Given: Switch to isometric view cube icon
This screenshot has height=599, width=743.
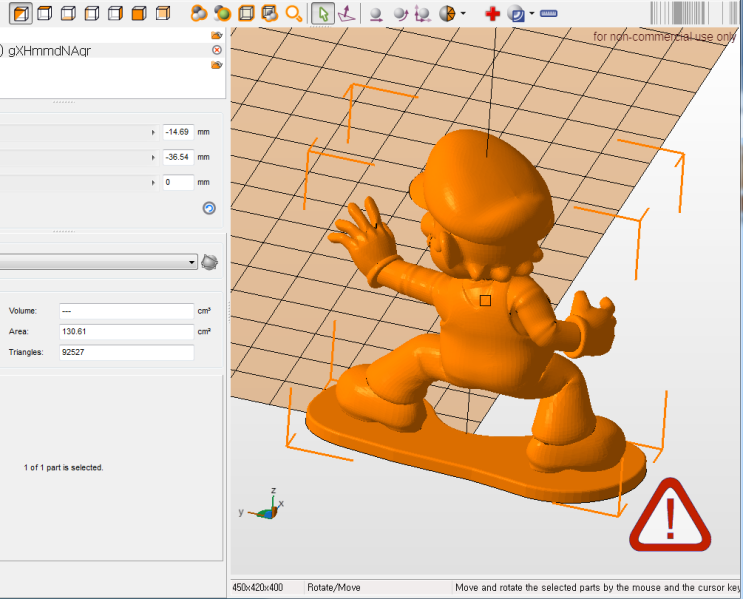Looking at the screenshot, I should [21, 13].
